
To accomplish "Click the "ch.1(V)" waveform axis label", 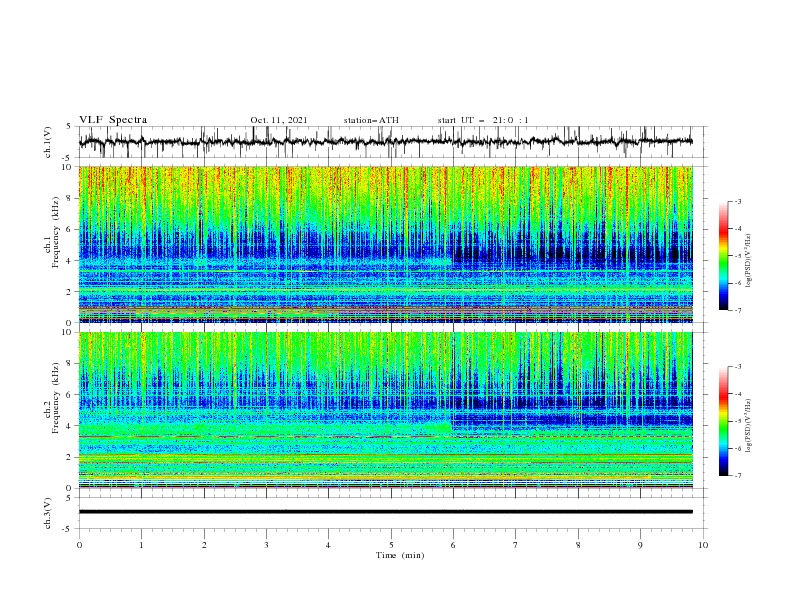I will pyautogui.click(x=48, y=142).
